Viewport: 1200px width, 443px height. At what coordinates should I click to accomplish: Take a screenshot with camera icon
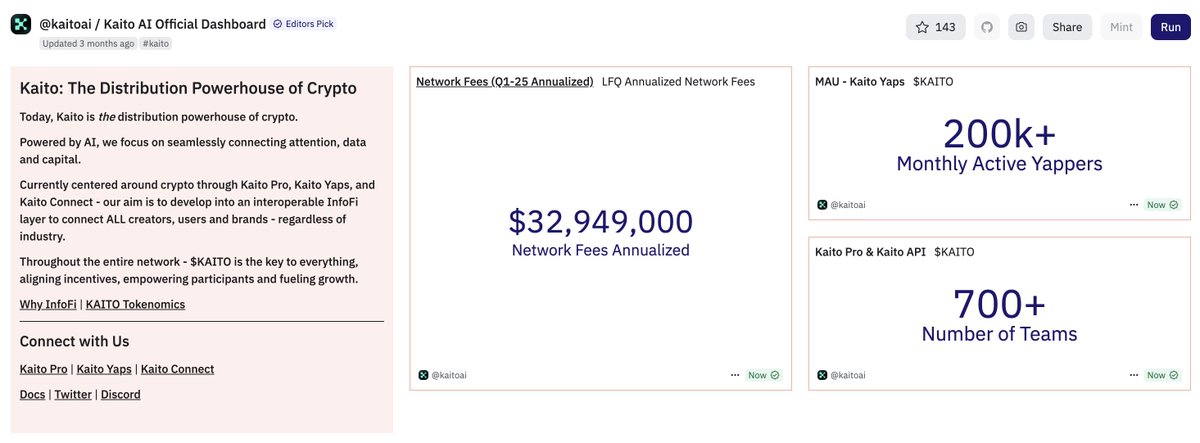click(1021, 27)
